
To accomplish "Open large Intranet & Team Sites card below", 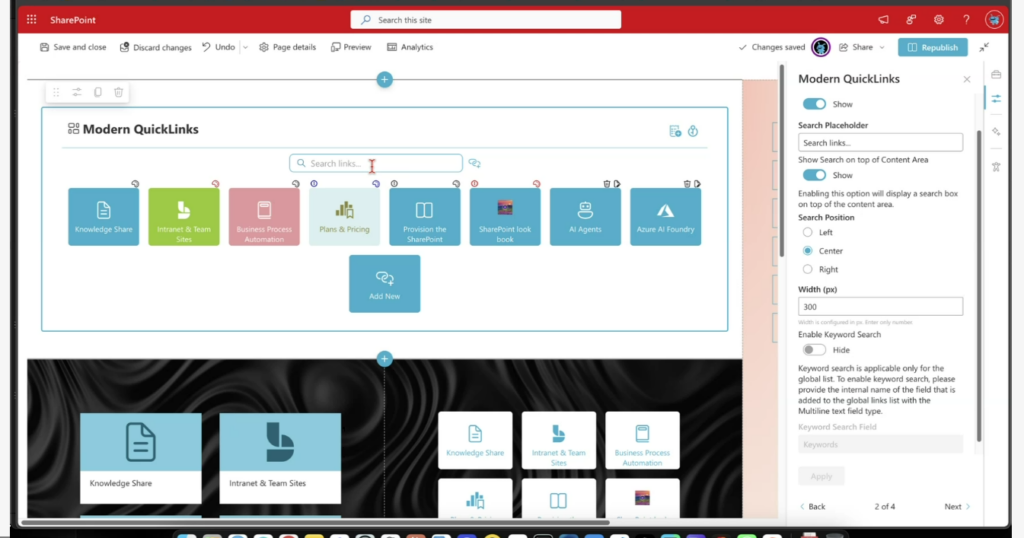I will click(x=280, y=458).
